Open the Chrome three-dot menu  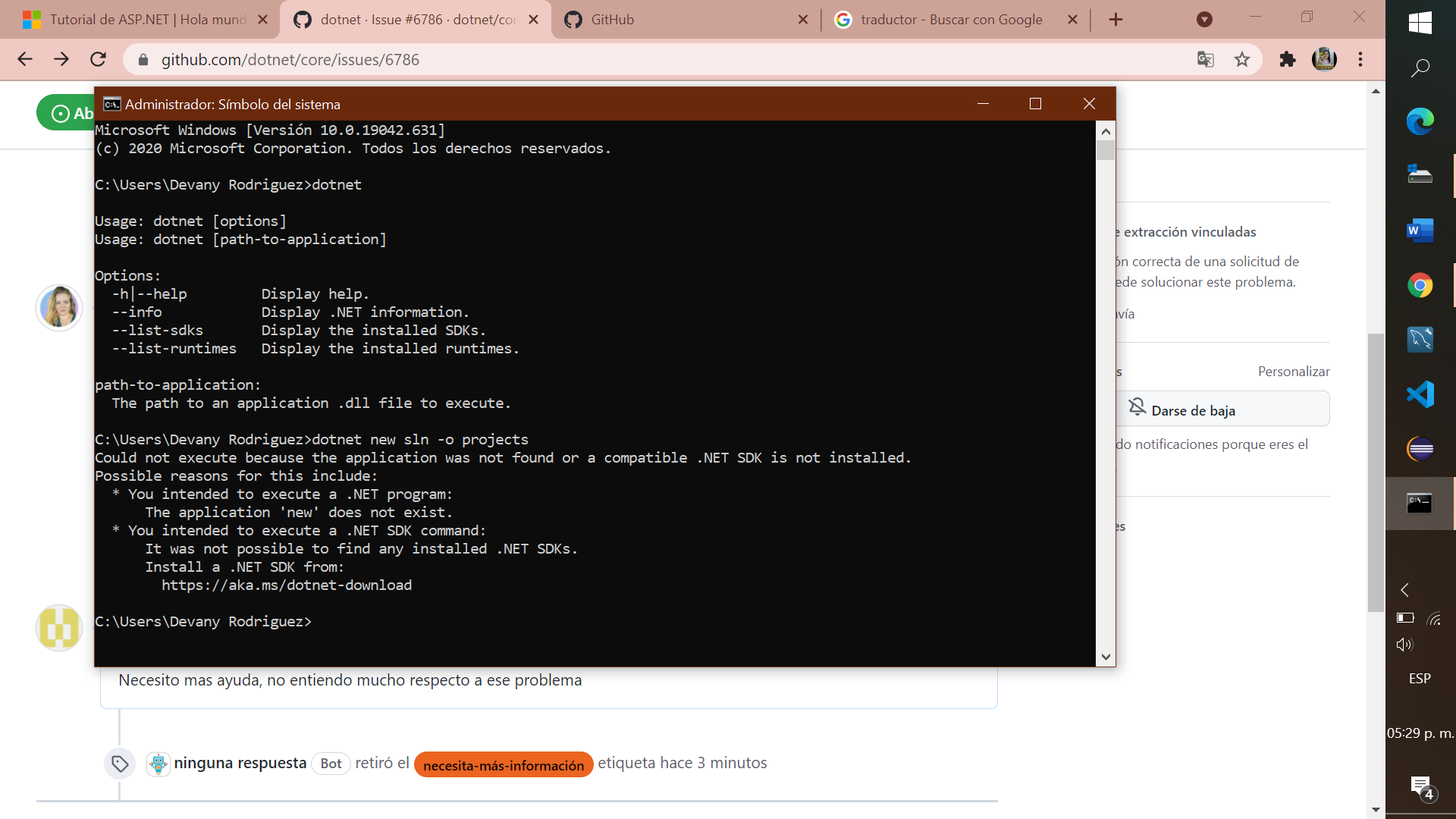1361,59
